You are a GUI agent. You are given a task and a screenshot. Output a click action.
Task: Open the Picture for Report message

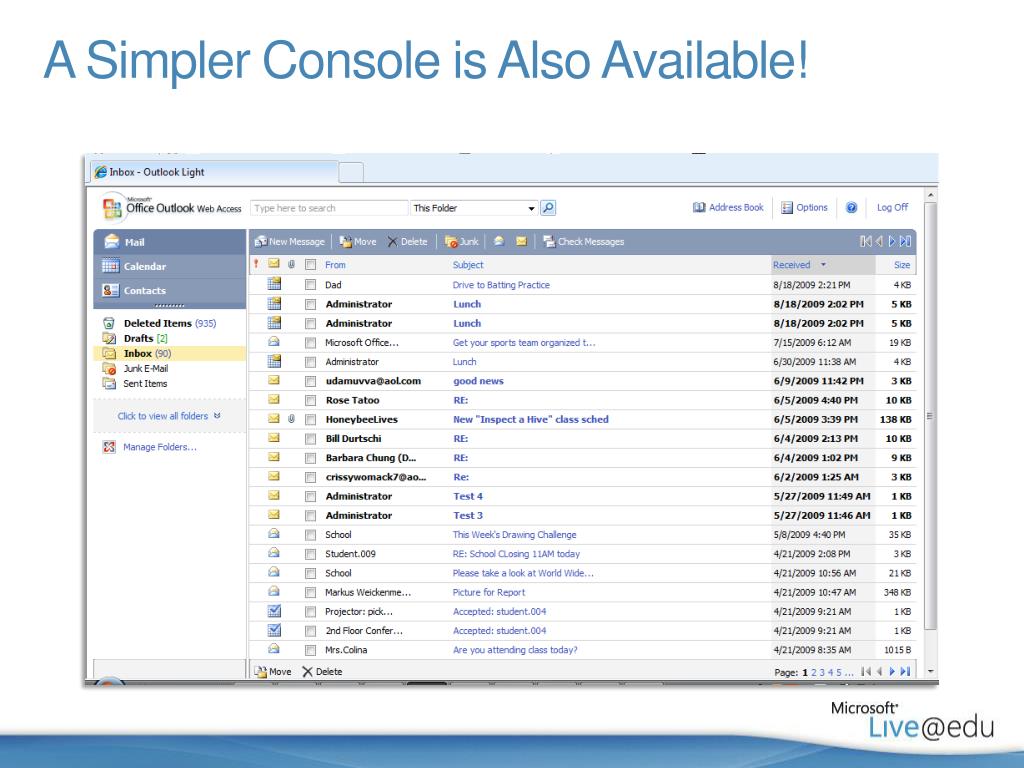point(488,592)
